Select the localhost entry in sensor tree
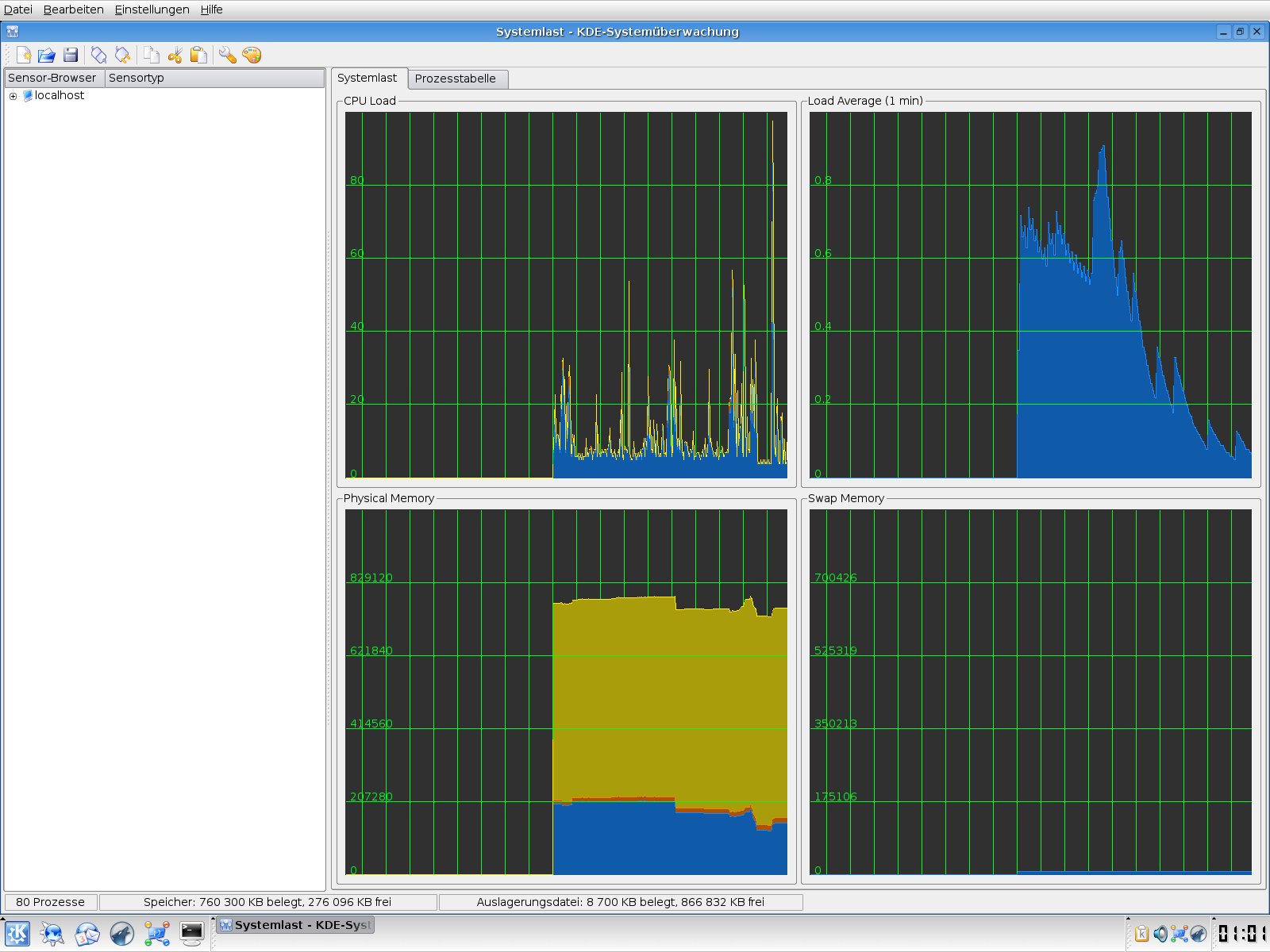 [x=60, y=95]
